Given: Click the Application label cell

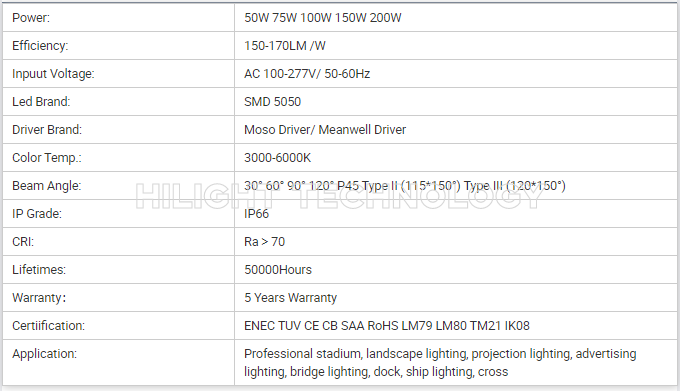Looking at the screenshot, I should 118,362.
